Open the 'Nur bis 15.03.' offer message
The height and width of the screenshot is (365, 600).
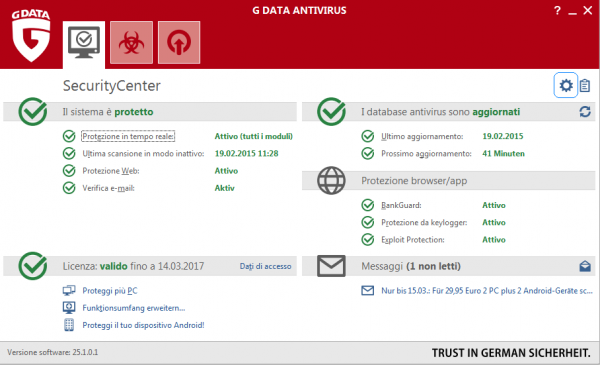tap(487, 291)
